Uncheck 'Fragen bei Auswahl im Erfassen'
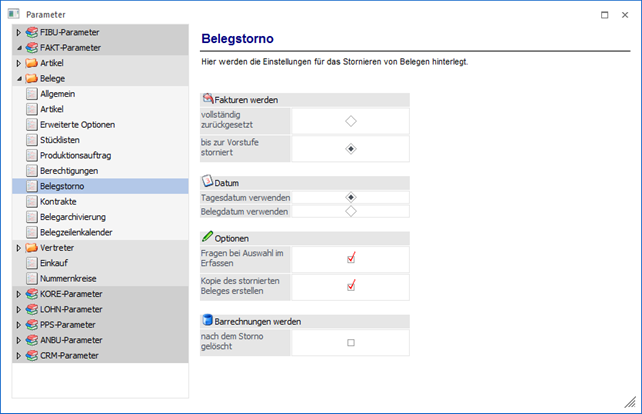The image size is (642, 414). coord(350,258)
